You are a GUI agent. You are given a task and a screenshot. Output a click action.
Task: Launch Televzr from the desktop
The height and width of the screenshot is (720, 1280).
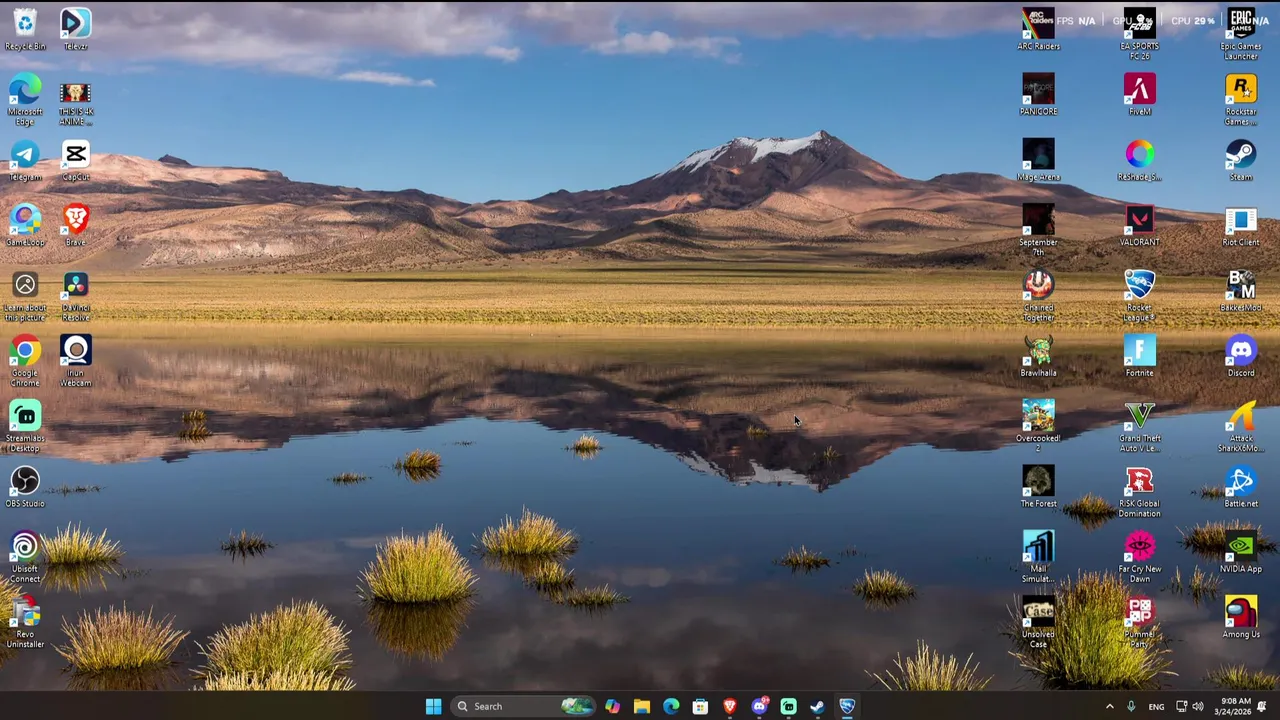[x=75, y=29]
